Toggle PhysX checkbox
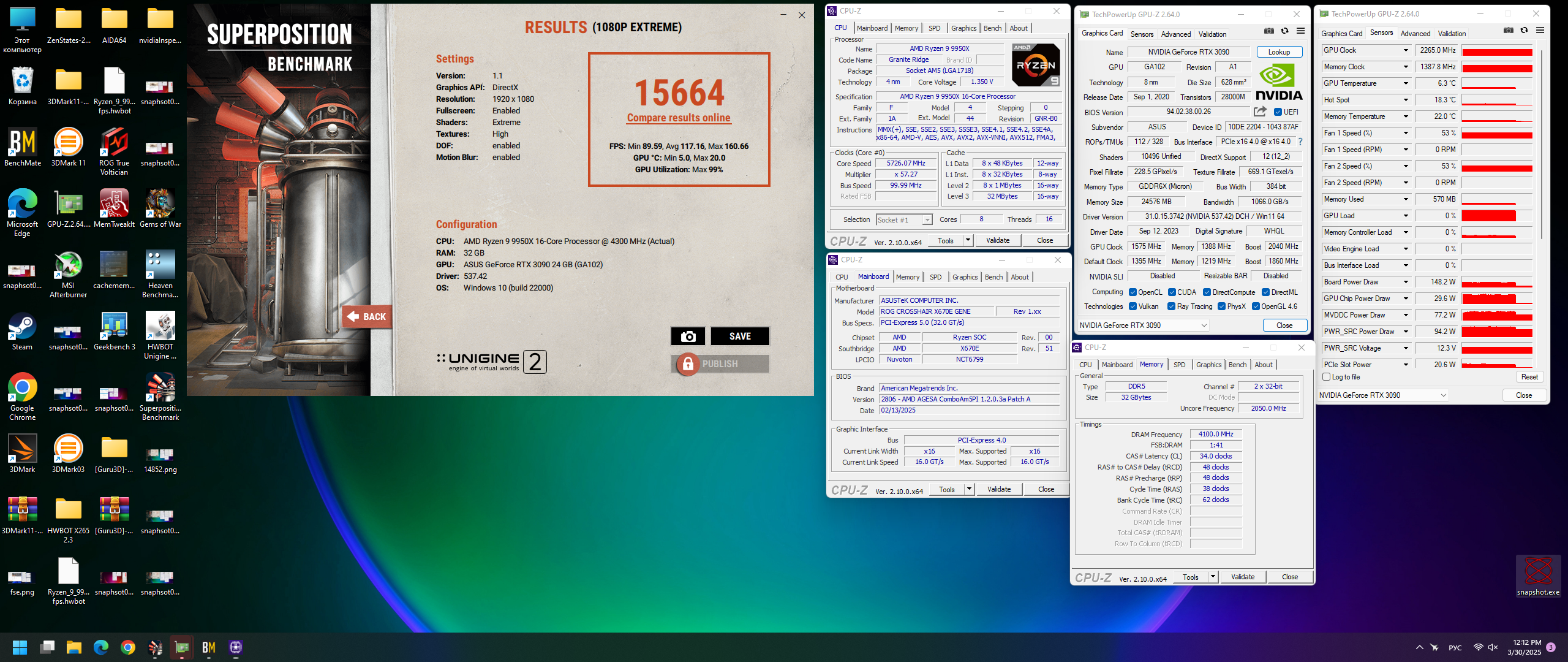1568x662 pixels. [x=1222, y=306]
